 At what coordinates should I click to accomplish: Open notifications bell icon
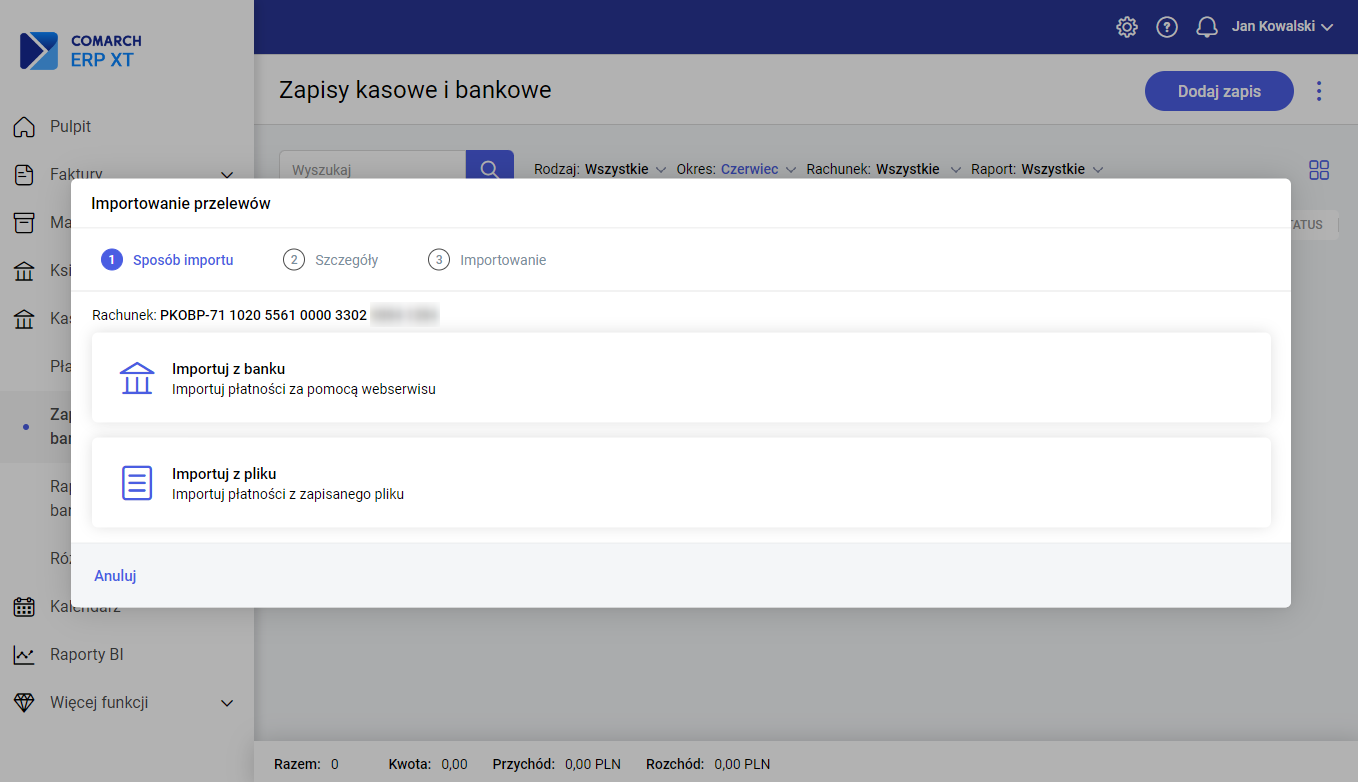tap(1207, 27)
